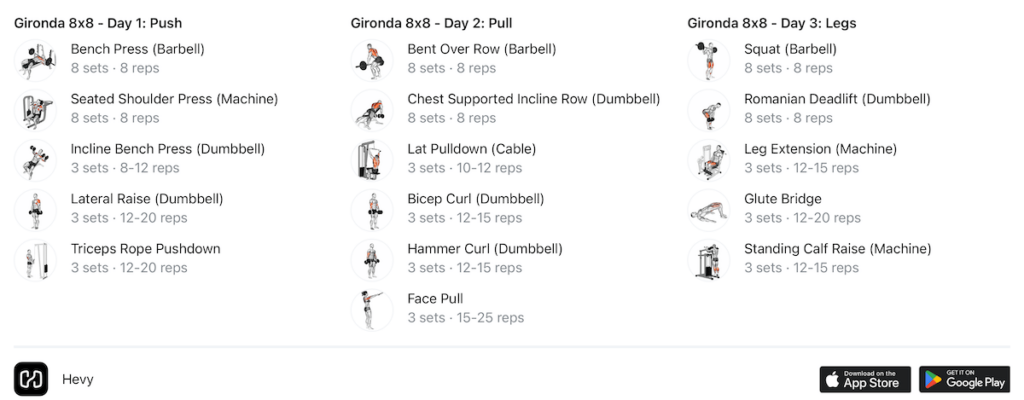This screenshot has width=1024, height=400.
Task: Open the Day 2: Pull routine title
Action: [432, 24]
